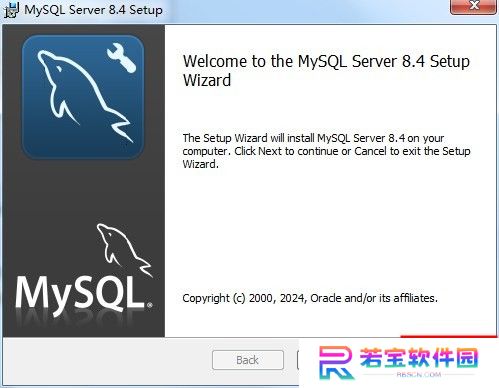The width and height of the screenshot is (499, 388).
Task: Click the "Welcome to the MySQL Server 8.4 Setup Wizard" heading
Action: pos(326,71)
